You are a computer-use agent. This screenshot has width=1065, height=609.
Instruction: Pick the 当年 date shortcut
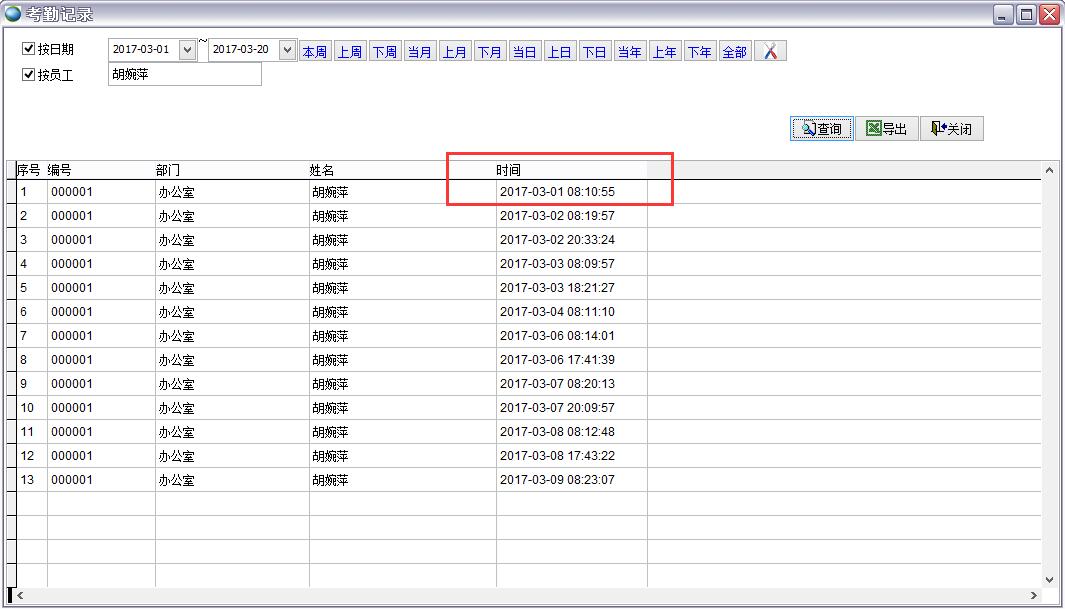(x=629, y=52)
